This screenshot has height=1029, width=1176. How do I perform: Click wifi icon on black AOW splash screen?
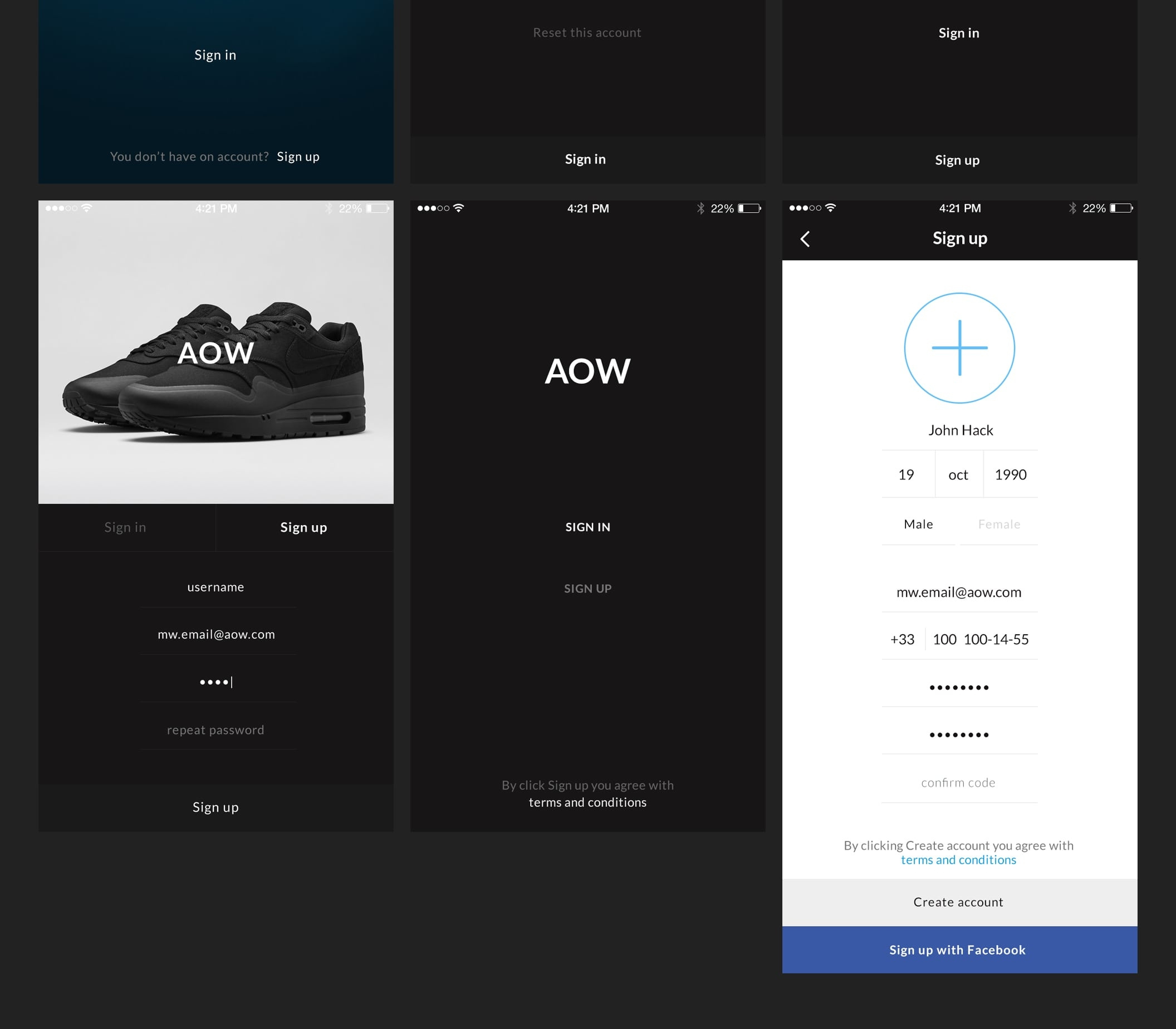pyautogui.click(x=458, y=208)
